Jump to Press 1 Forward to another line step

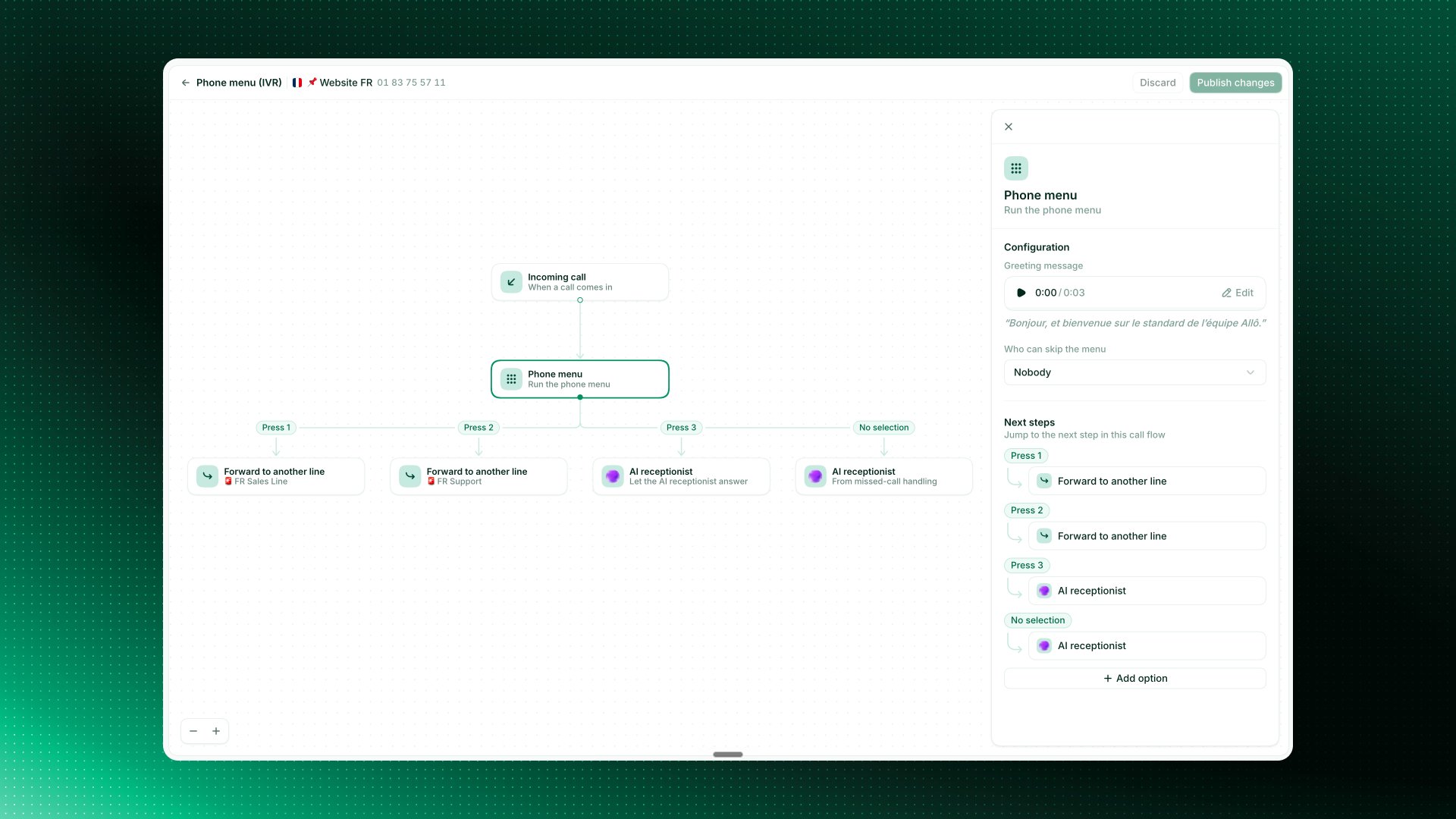[x=1147, y=481]
